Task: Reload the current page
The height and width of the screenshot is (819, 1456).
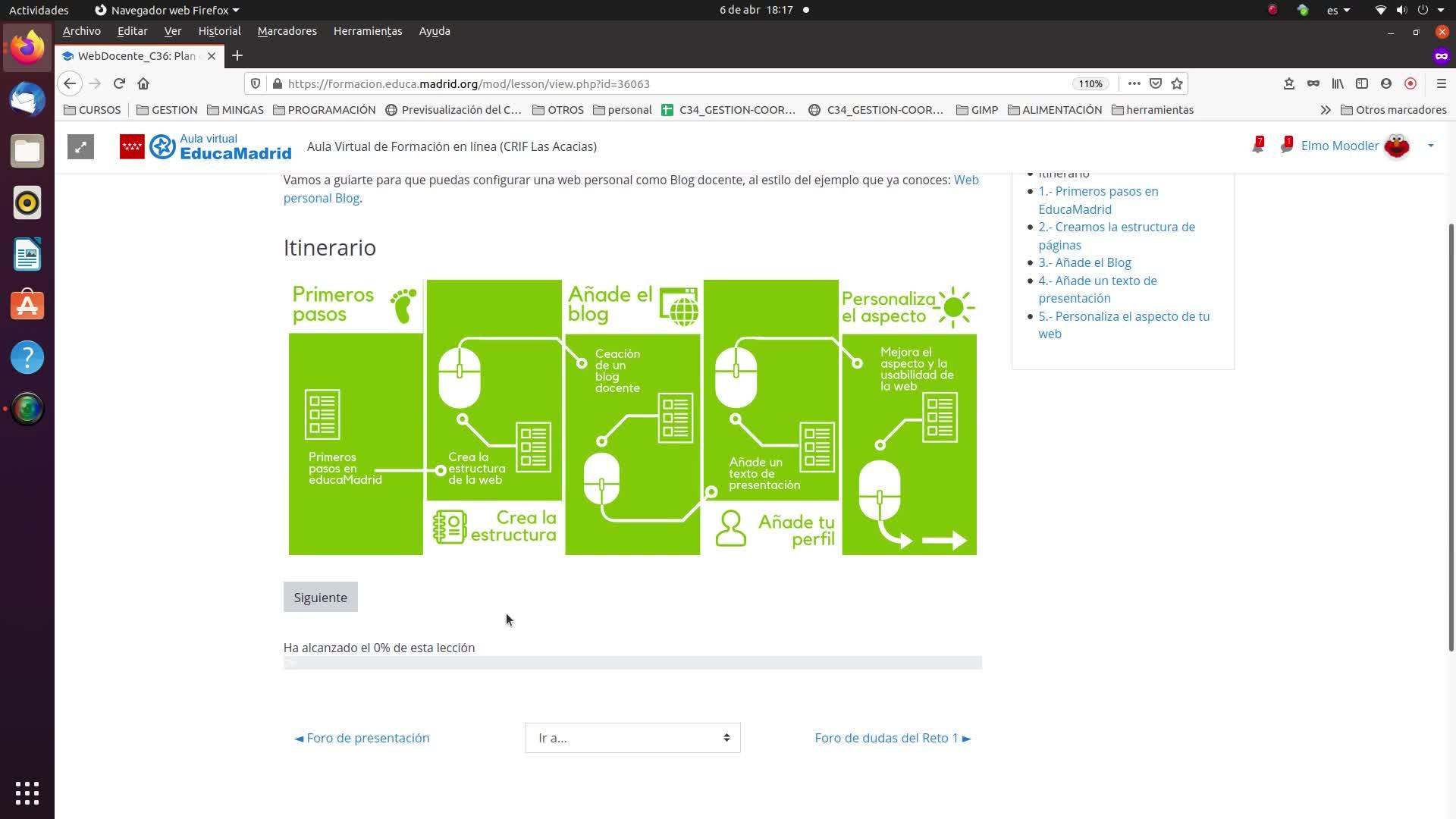Action: [x=119, y=83]
